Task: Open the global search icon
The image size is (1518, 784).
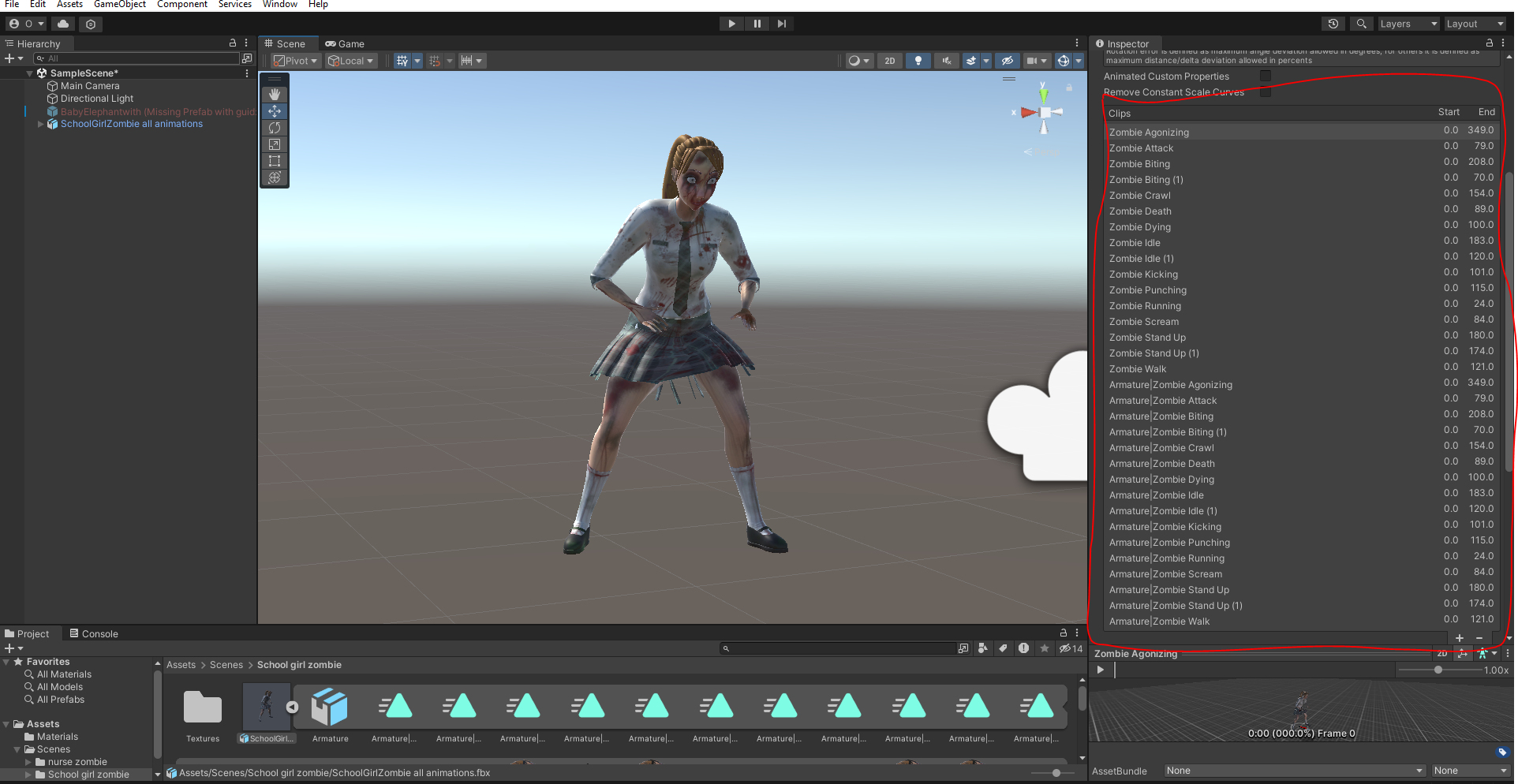Action: [1361, 24]
